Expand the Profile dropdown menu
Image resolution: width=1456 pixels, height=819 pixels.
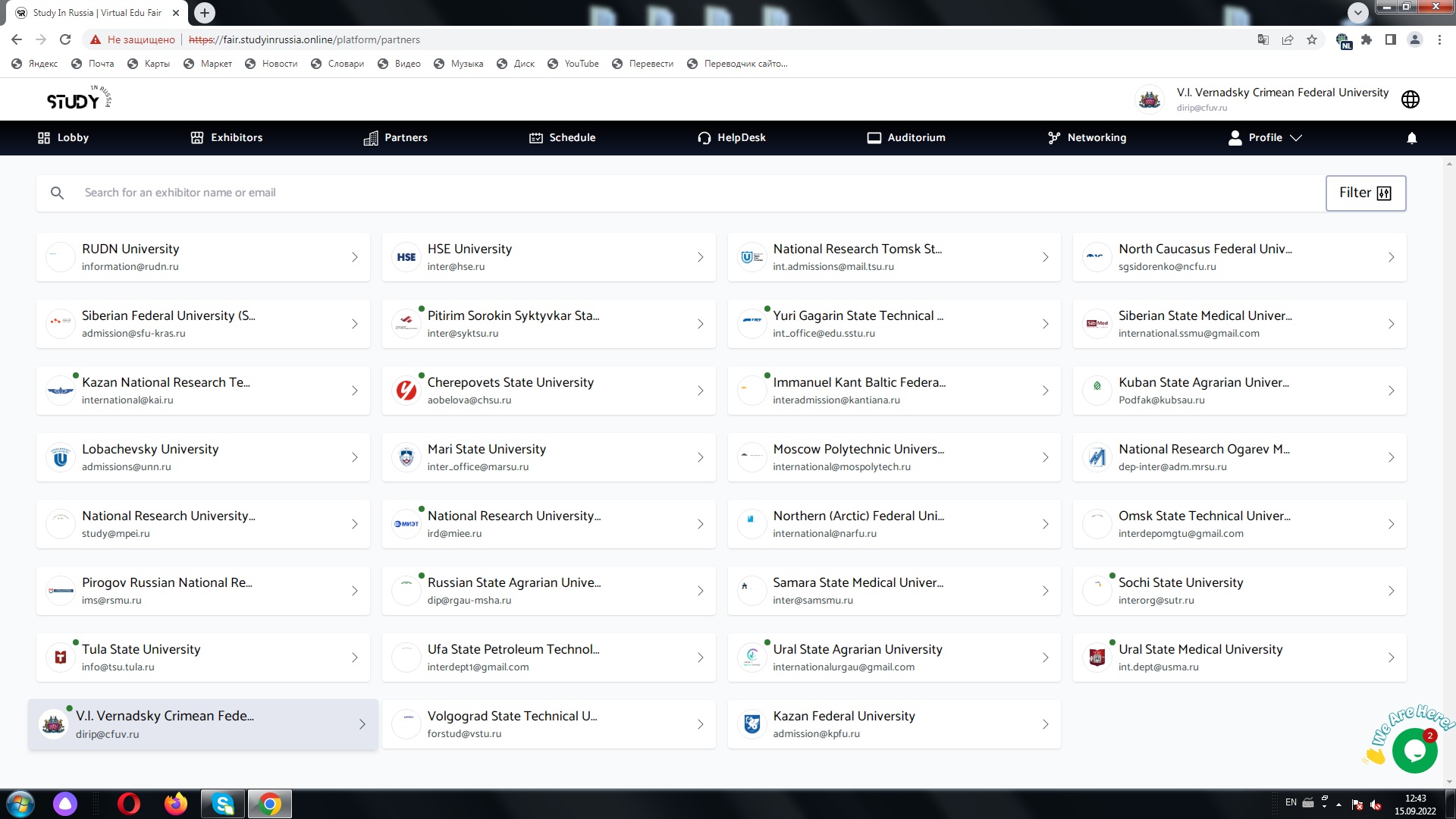click(1265, 138)
